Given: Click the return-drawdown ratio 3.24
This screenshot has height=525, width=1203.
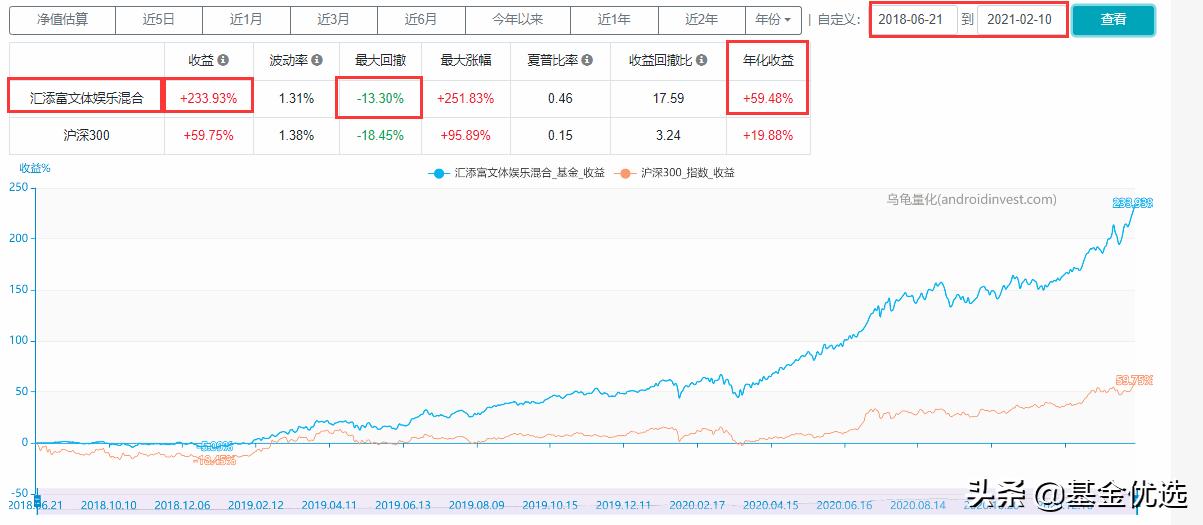Looking at the screenshot, I should click(x=668, y=136).
